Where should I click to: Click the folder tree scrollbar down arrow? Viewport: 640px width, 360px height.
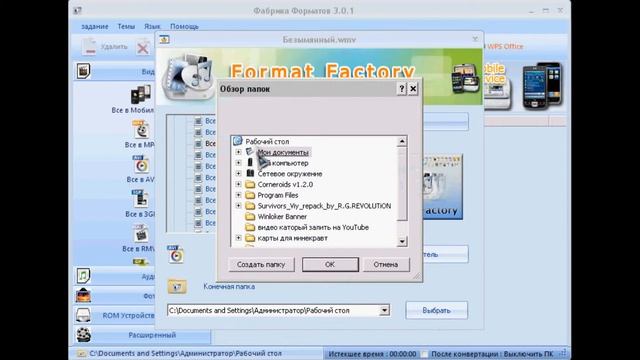click(402, 241)
